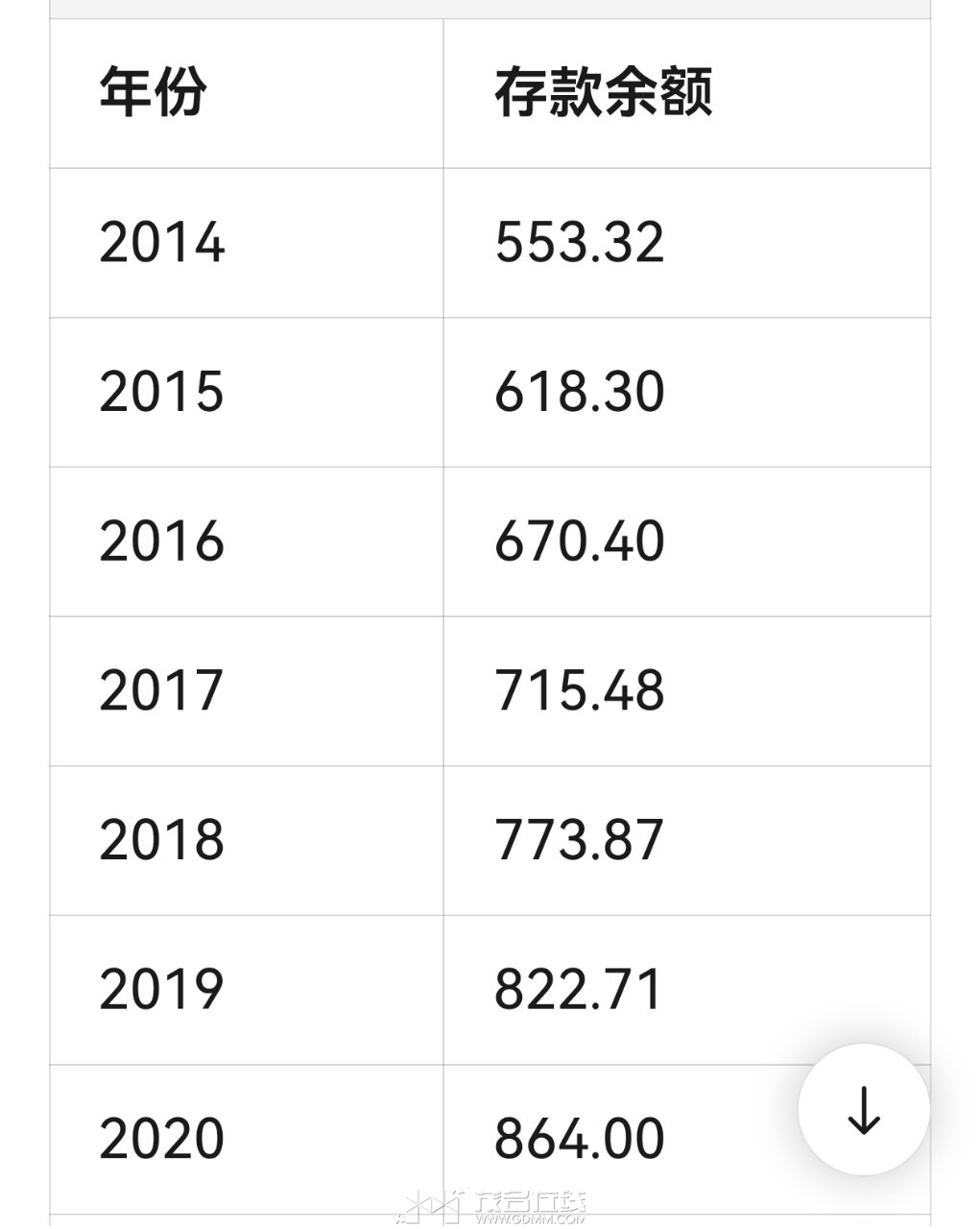Viewport: 980px width, 1229px height.
Task: Click the 存款余额 column header
Action: 603,93
